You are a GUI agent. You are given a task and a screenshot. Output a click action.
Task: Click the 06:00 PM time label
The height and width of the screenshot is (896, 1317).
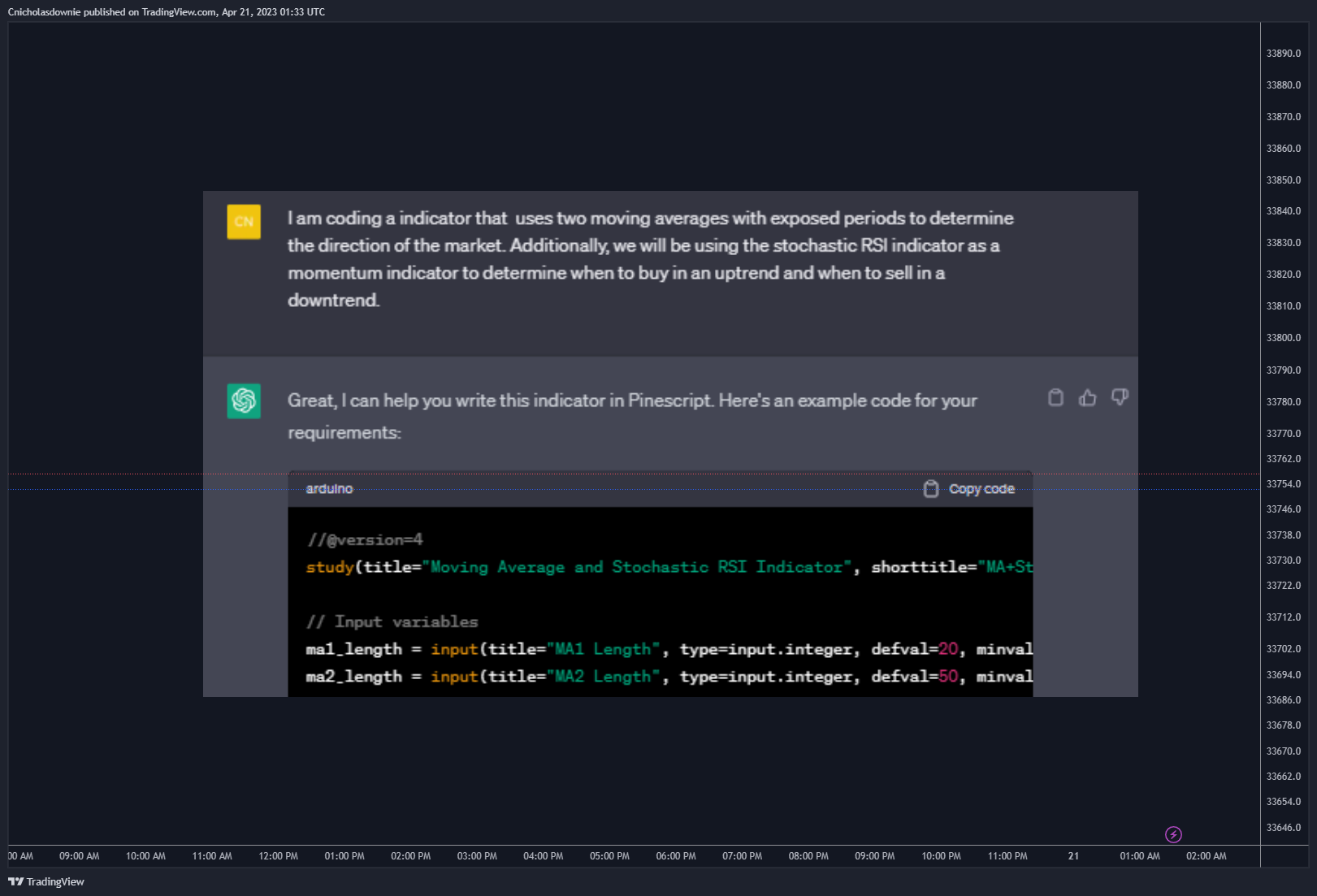pyautogui.click(x=676, y=856)
